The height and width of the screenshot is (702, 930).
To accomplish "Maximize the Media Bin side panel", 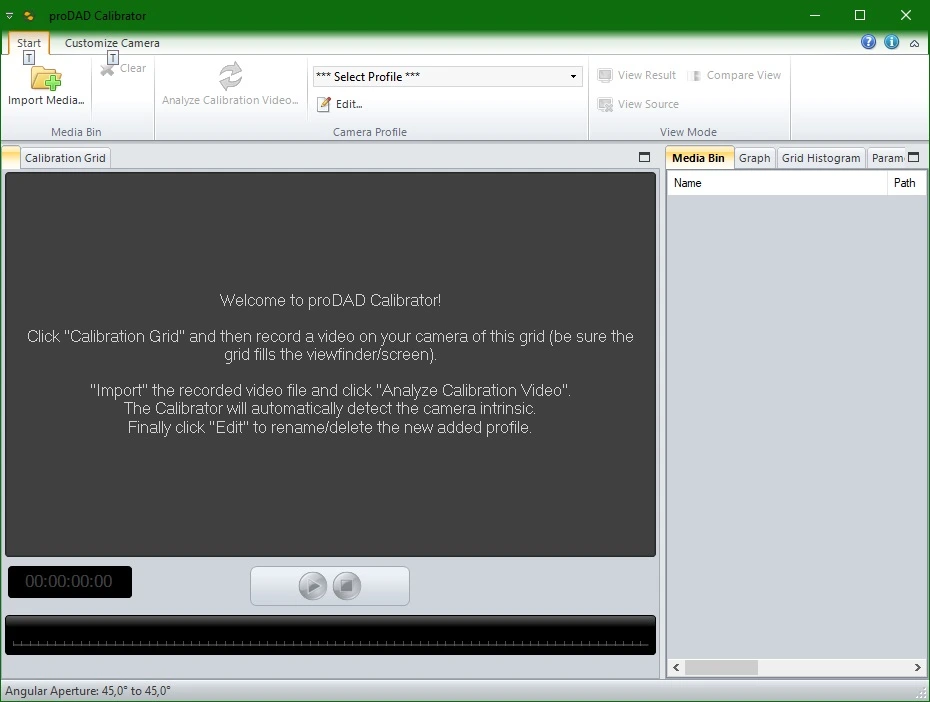I will click(x=914, y=157).
